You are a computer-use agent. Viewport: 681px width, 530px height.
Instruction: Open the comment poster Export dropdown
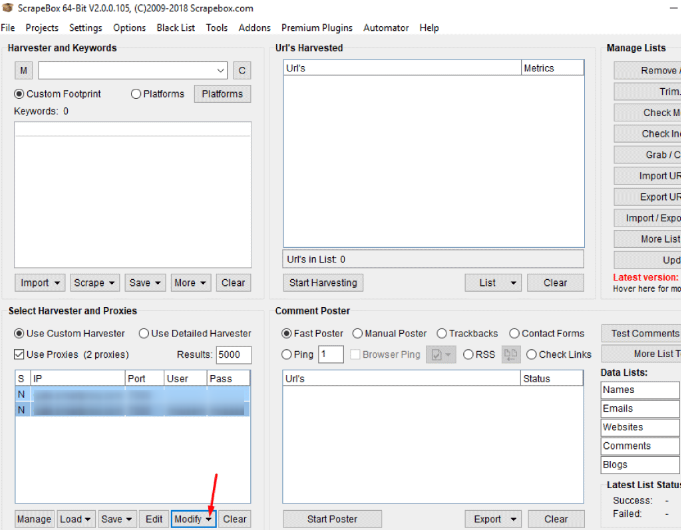coord(493,519)
